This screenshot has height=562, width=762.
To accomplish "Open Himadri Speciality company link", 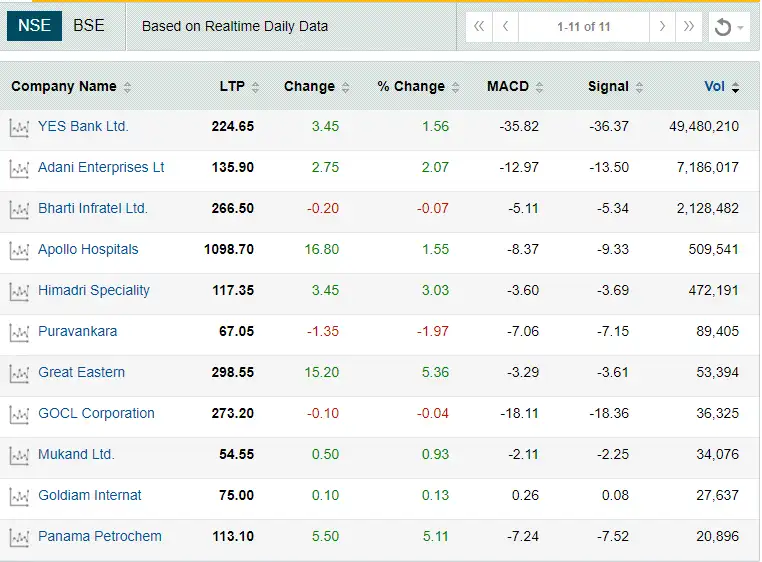I will (94, 291).
